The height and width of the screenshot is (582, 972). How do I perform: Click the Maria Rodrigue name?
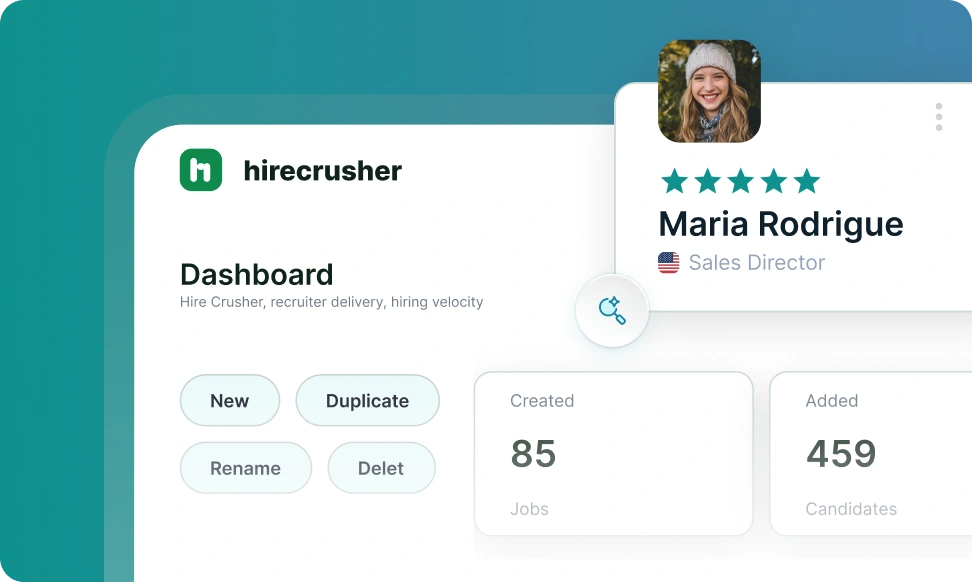click(x=780, y=224)
